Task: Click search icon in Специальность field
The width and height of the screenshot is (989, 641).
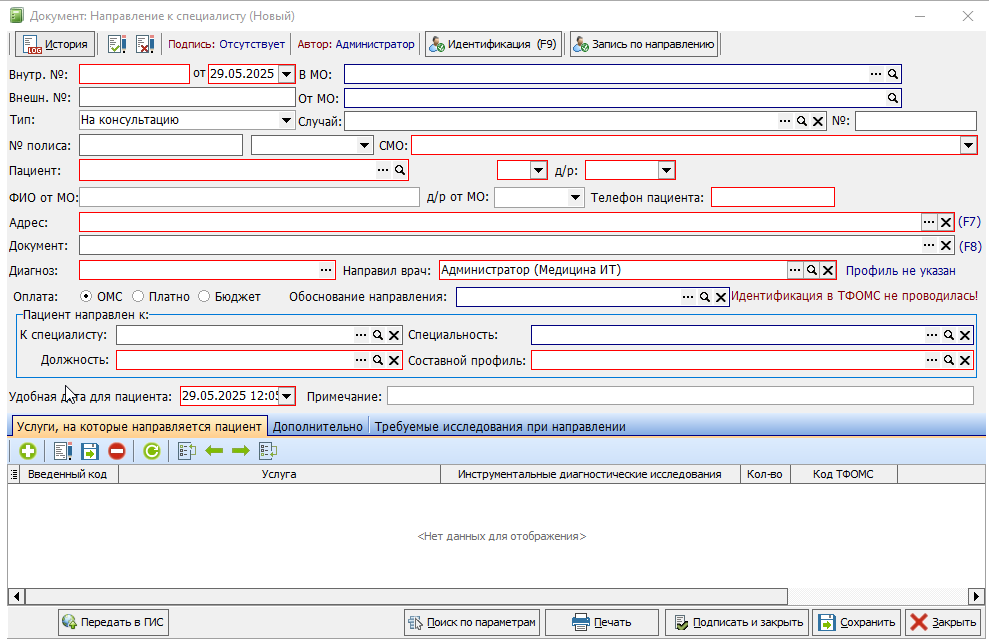Action: point(949,335)
